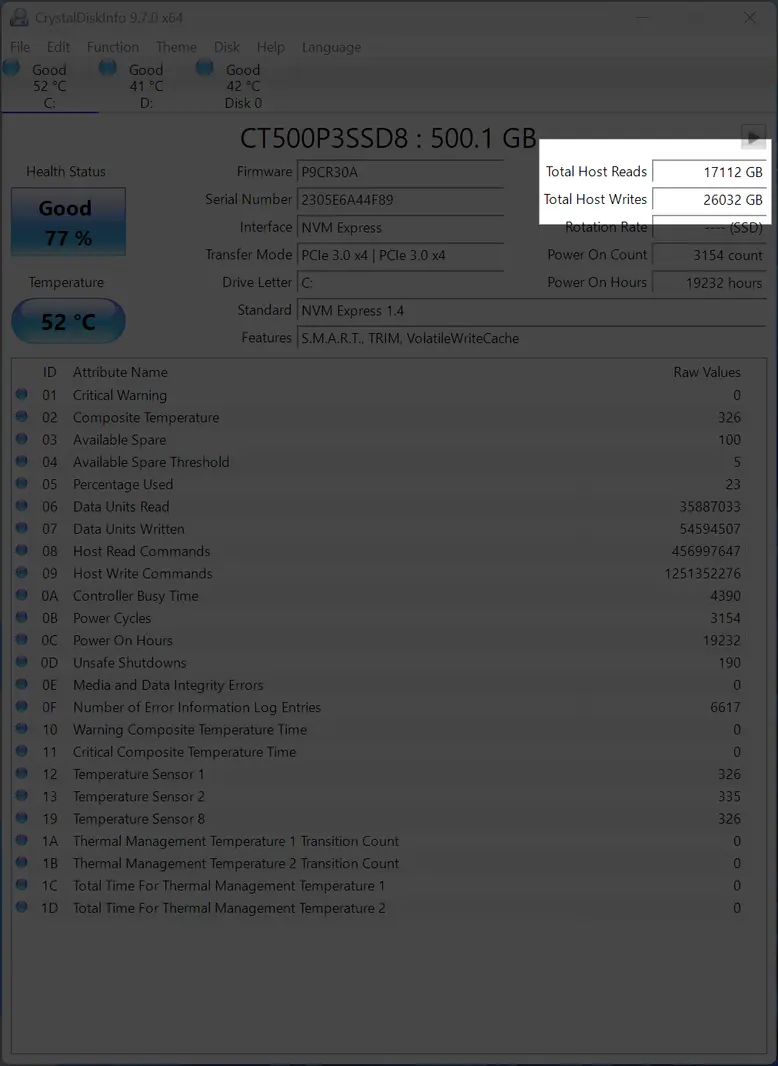778x1066 pixels.
Task: Click the Available Spare status dot
Action: 22,439
